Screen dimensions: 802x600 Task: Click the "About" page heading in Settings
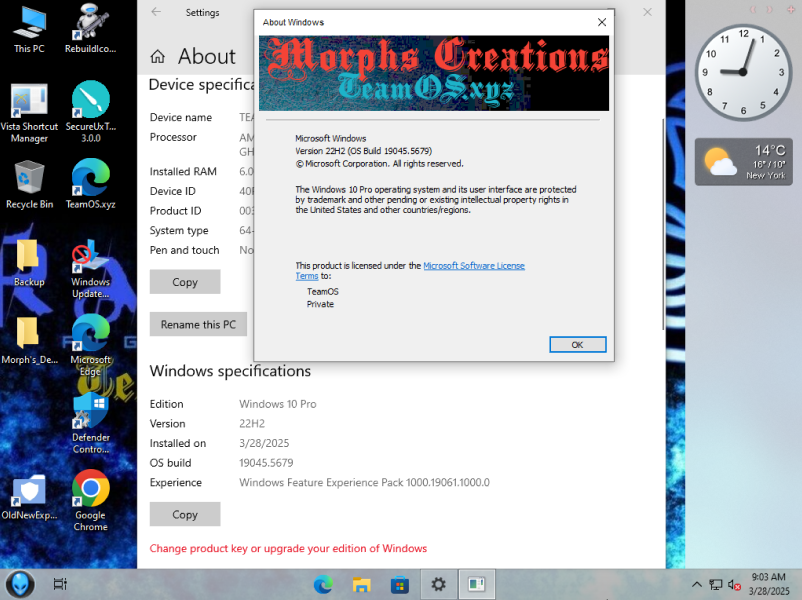(x=207, y=56)
